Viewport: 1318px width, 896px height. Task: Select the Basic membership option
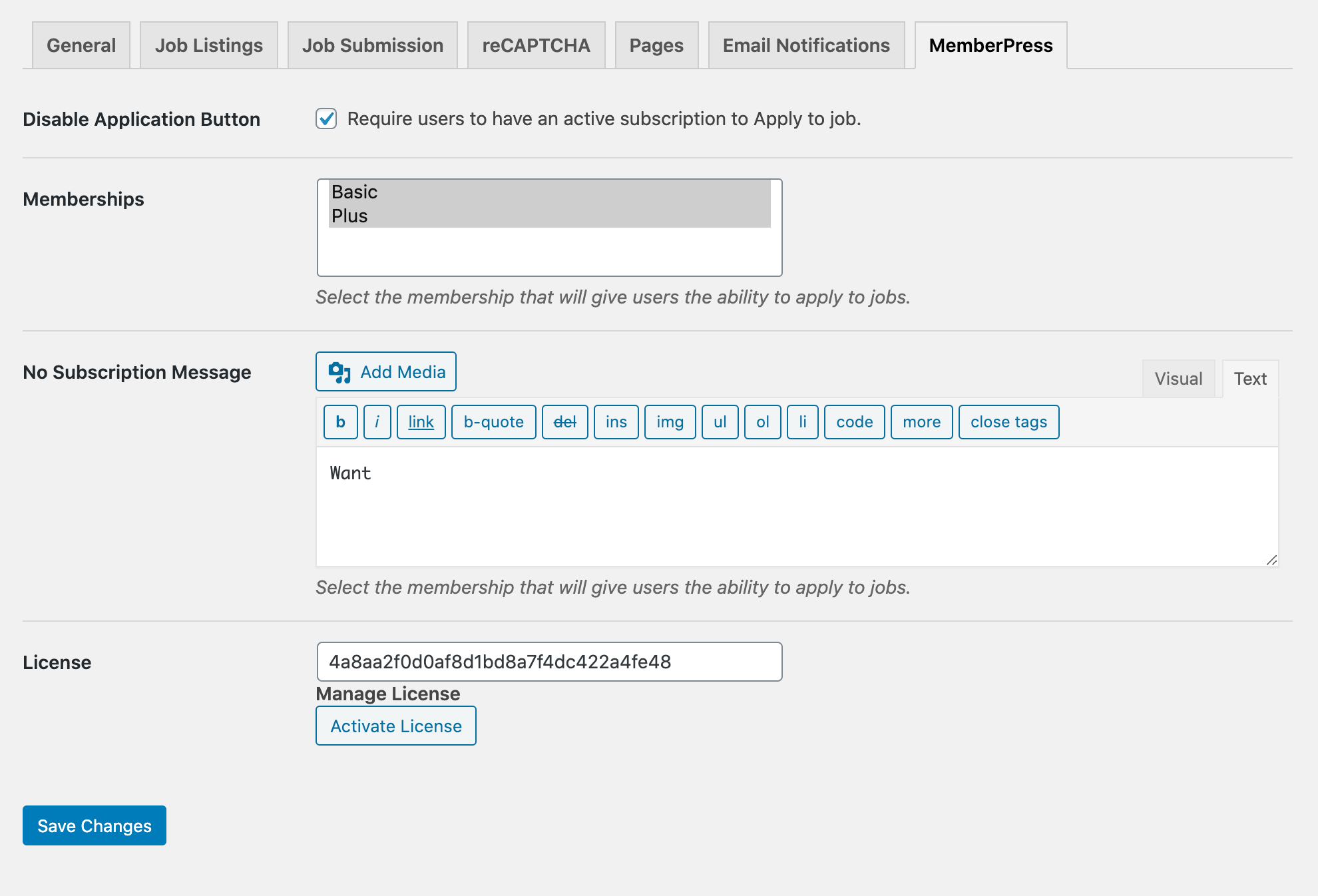tap(550, 192)
